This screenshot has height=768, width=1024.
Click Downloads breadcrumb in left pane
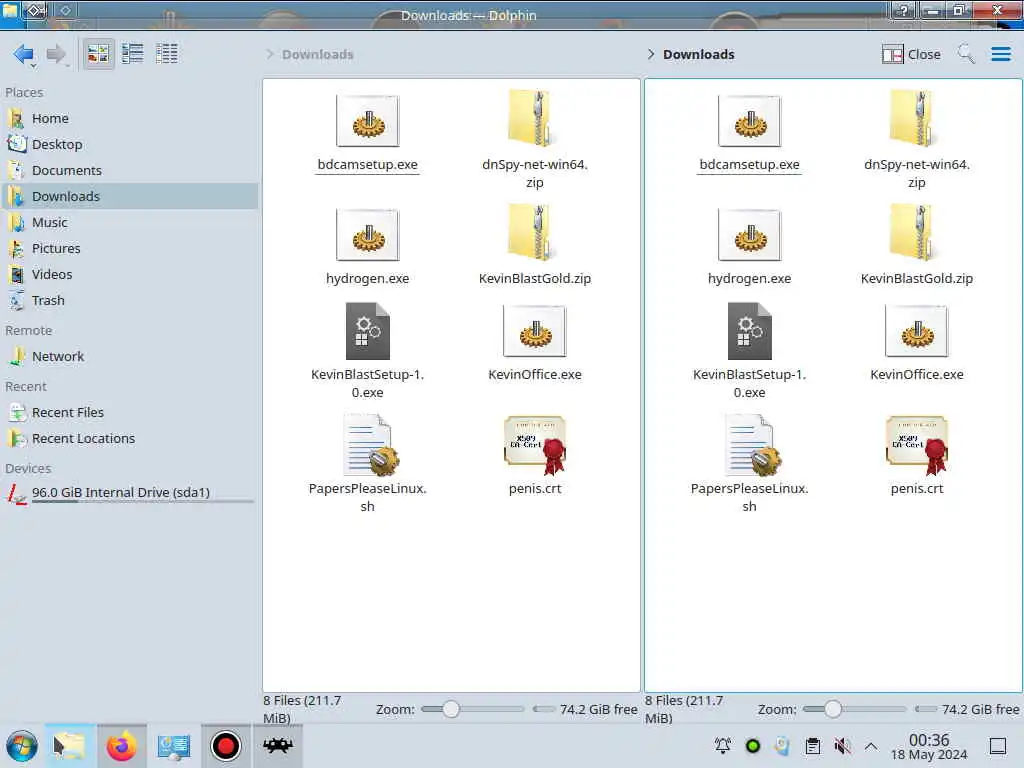click(x=317, y=54)
